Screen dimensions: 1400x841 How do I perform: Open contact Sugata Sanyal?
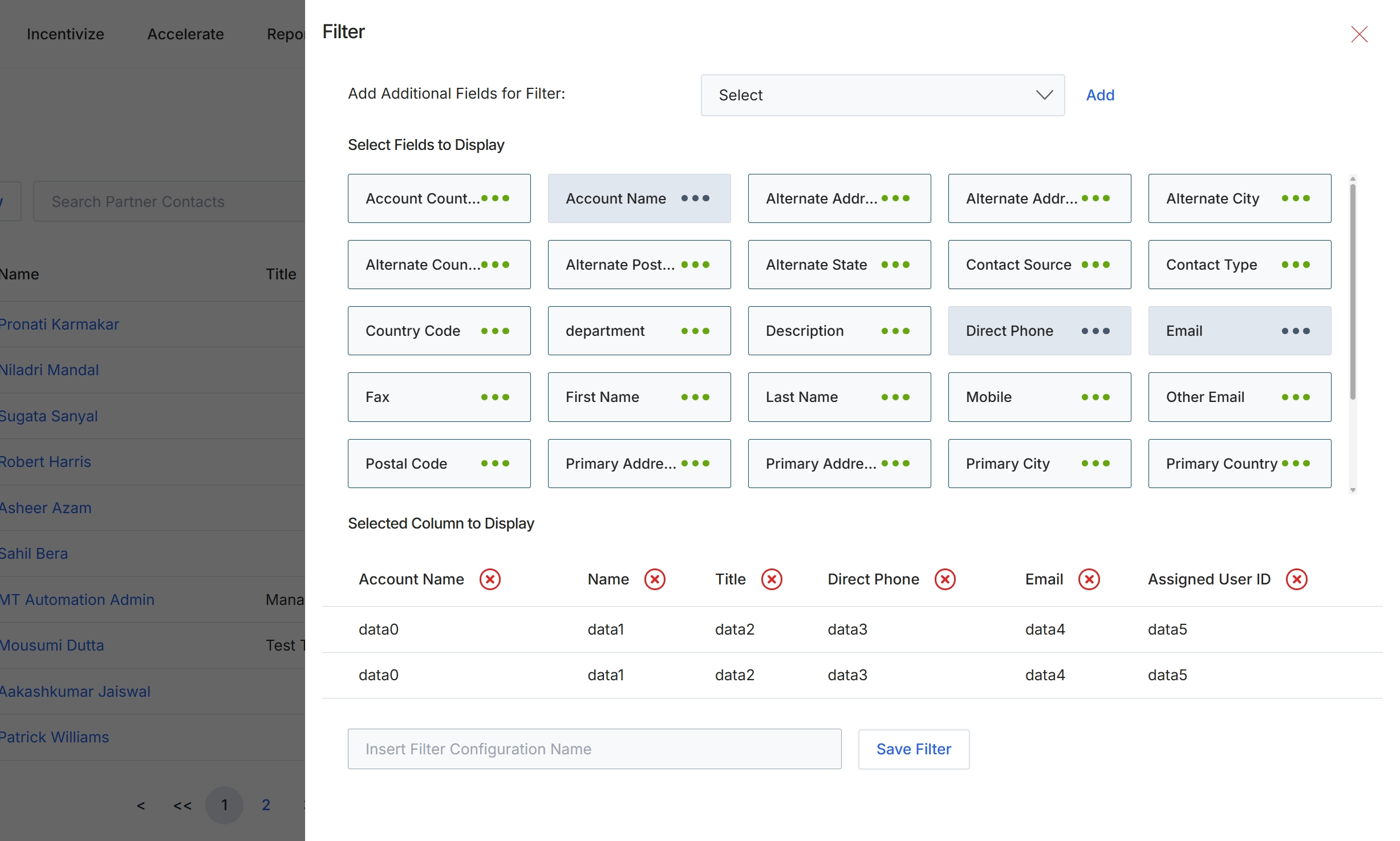click(48, 416)
